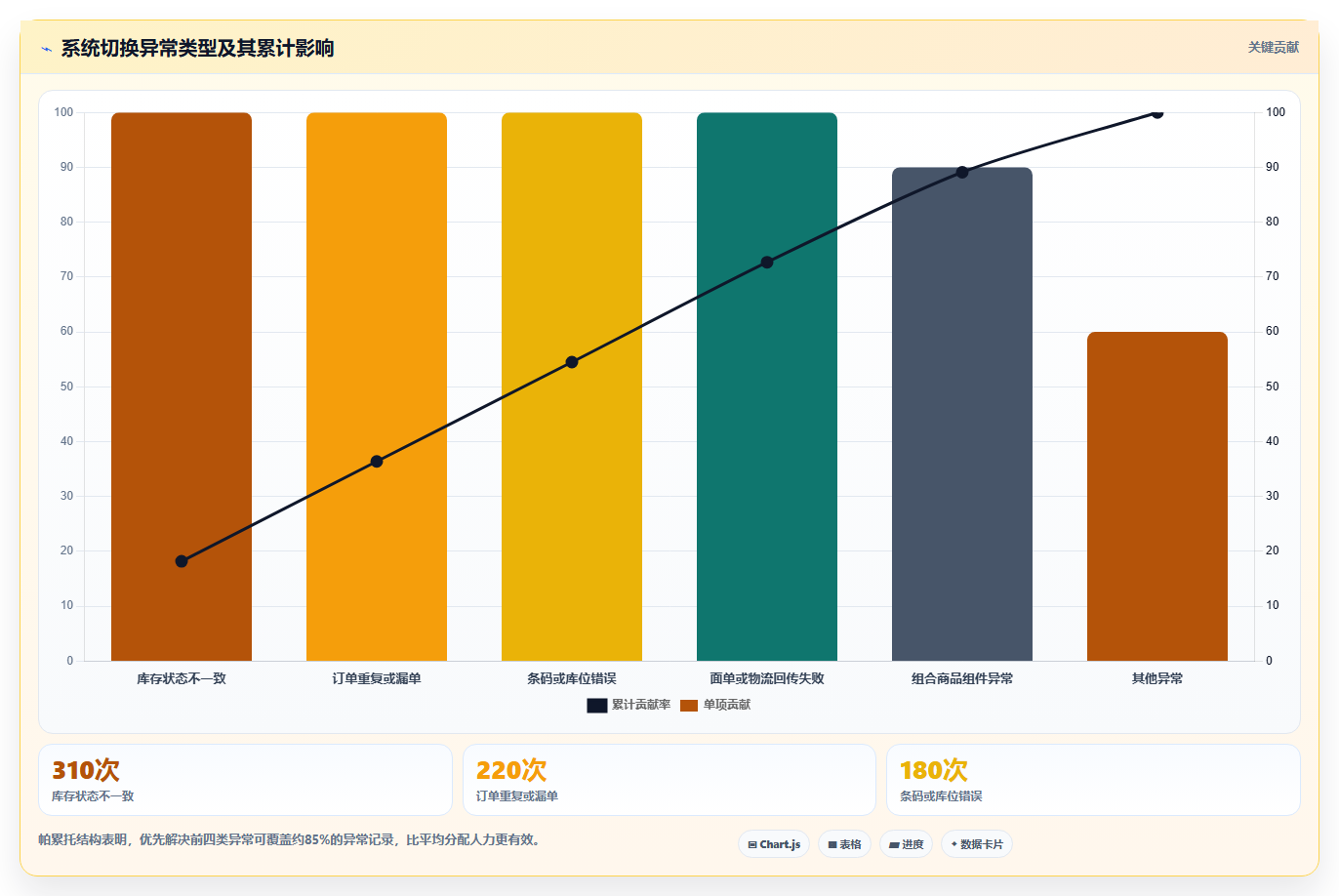Click the 面单或物流回传失败 x-axis label
This screenshot has height=896, width=1339.
click(x=767, y=678)
